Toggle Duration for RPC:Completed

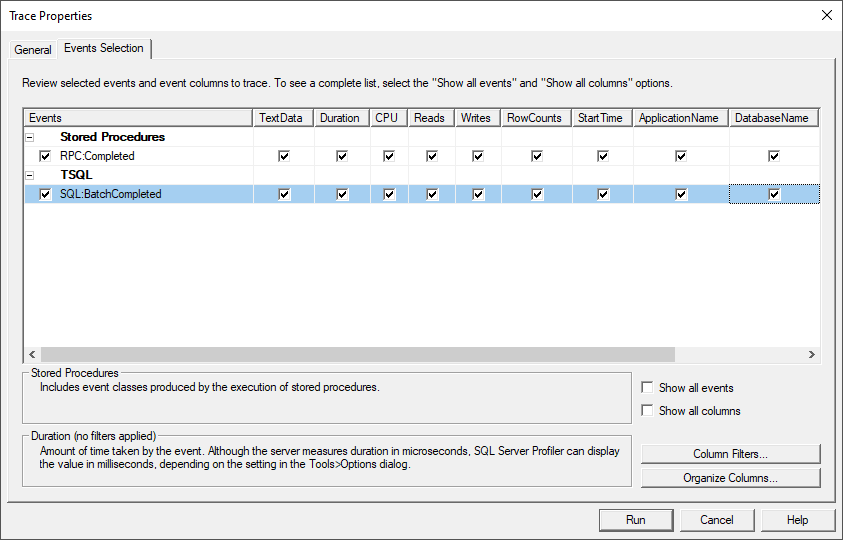[x=342, y=156]
